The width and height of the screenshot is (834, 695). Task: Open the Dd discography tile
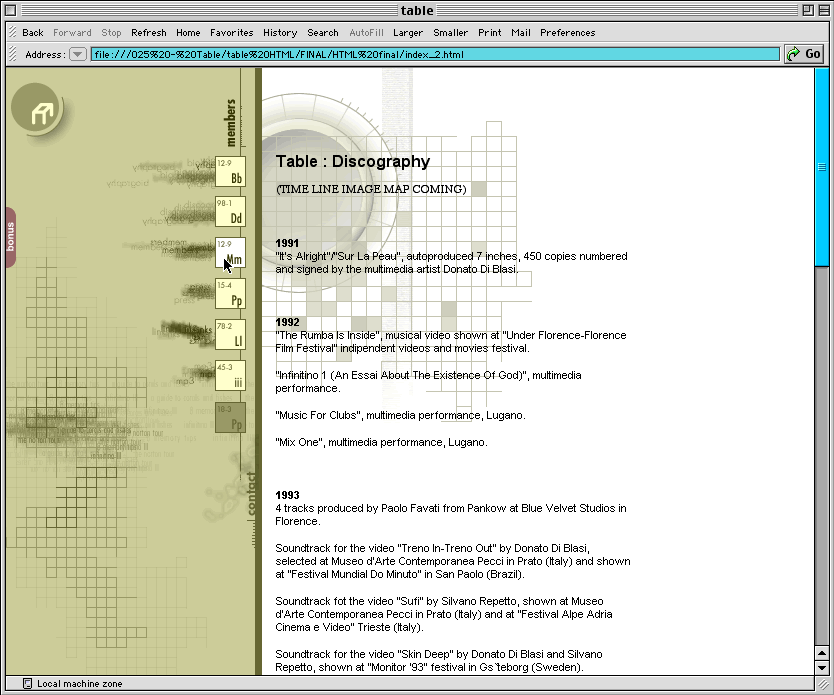pos(230,212)
